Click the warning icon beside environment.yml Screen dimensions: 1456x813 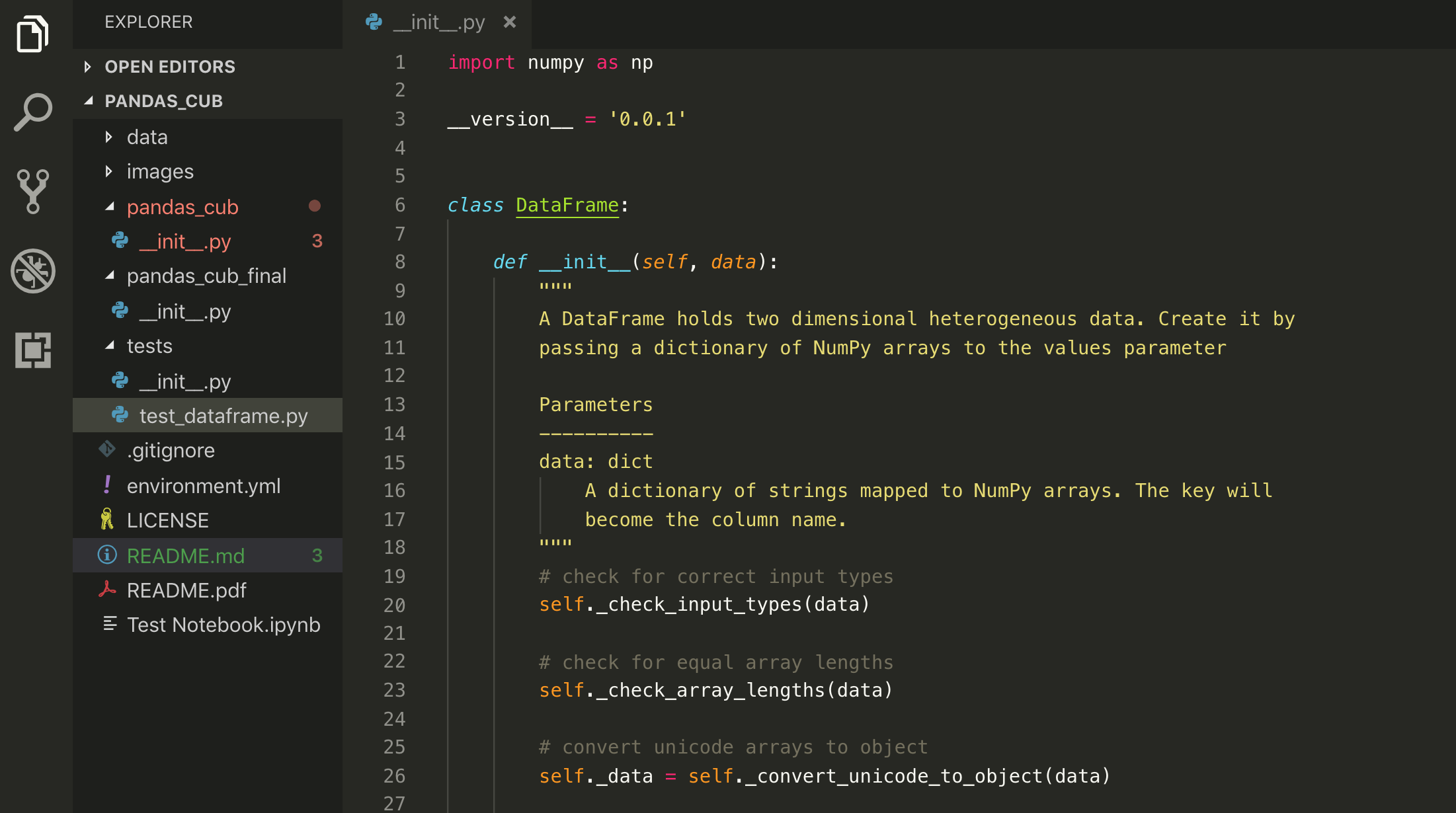[106, 485]
